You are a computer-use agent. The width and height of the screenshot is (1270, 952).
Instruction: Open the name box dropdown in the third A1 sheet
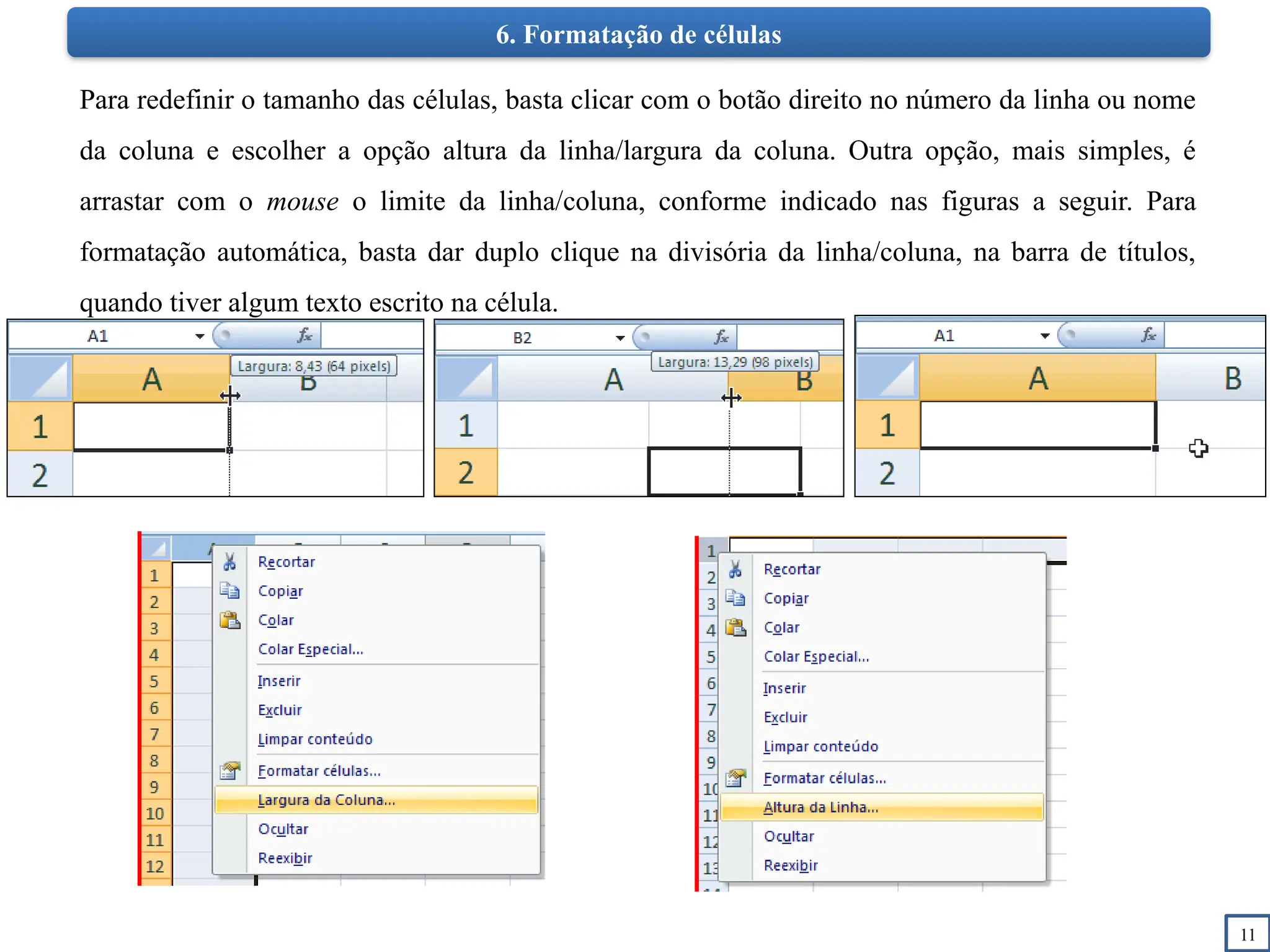click(x=1045, y=335)
